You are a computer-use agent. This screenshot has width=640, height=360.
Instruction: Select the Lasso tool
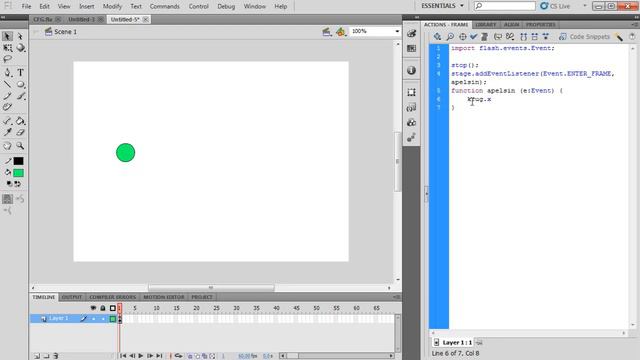click(7, 60)
